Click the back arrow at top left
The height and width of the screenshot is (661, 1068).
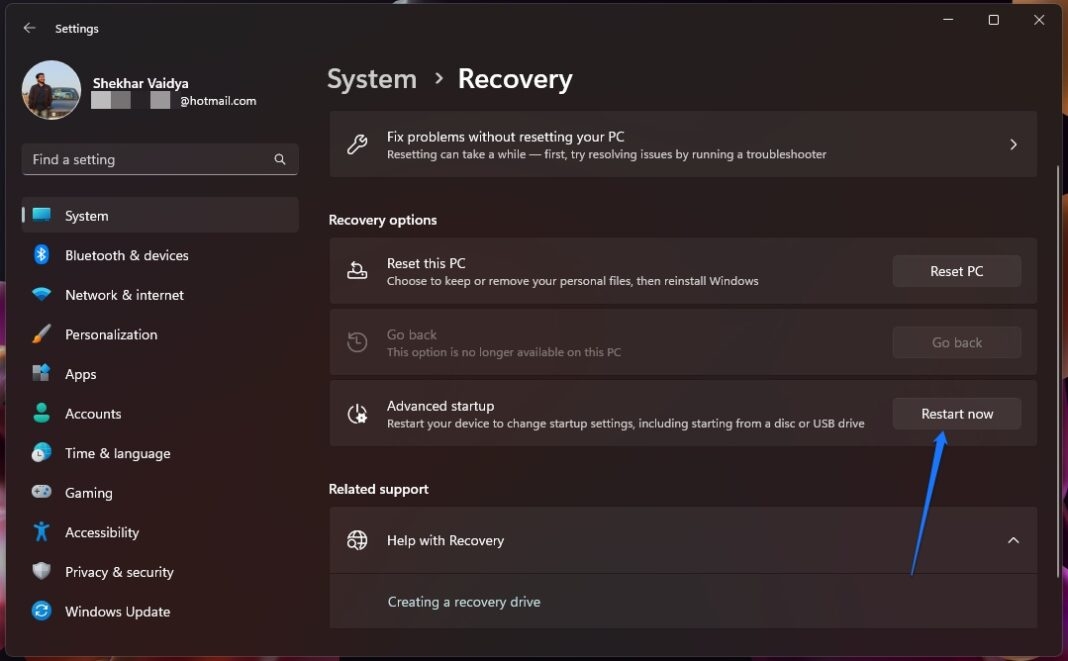tap(29, 28)
